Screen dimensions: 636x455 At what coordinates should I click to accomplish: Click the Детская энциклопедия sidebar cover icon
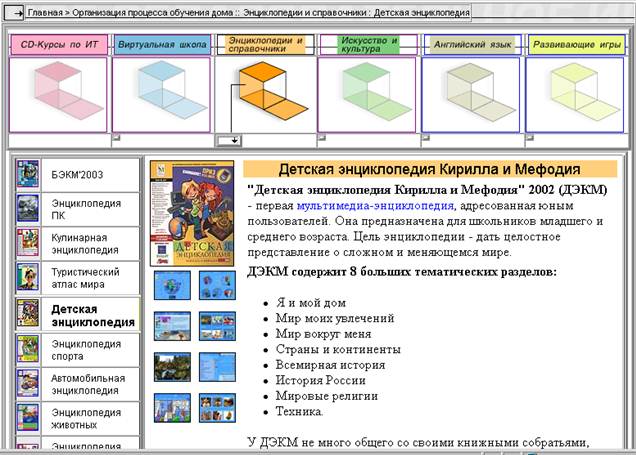pos(28,313)
